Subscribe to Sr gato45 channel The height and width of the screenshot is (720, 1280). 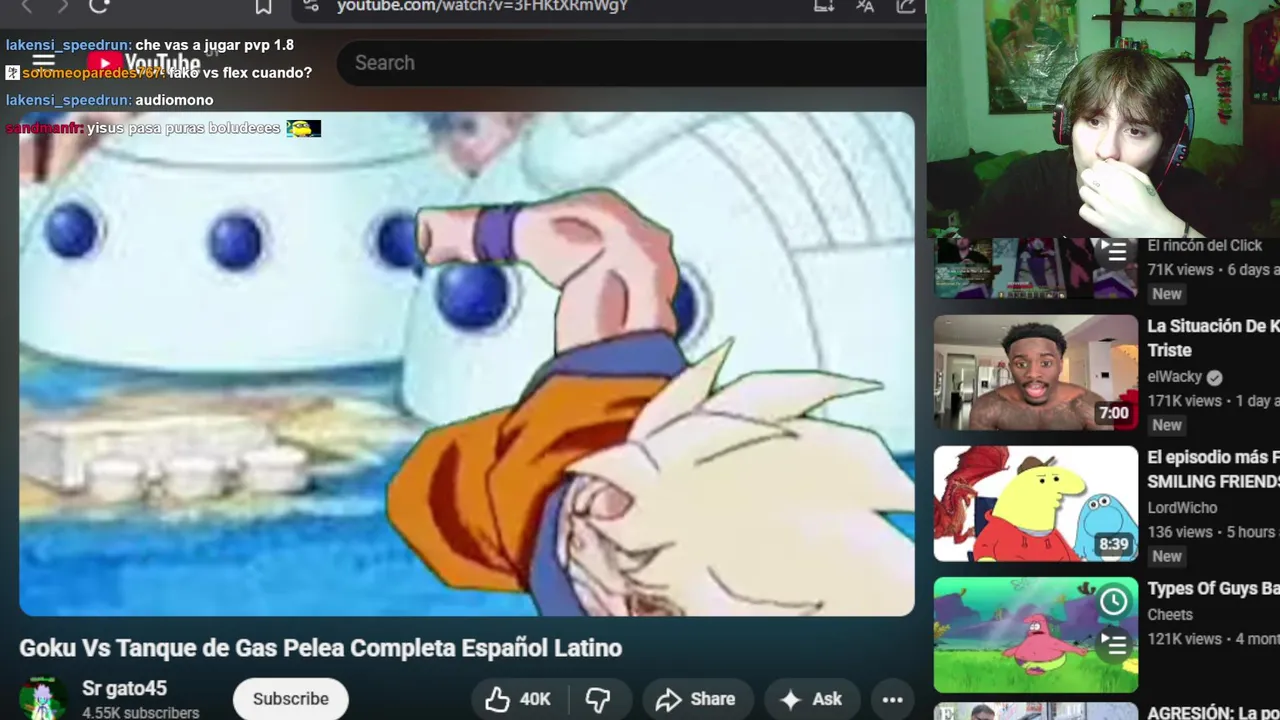(290, 699)
